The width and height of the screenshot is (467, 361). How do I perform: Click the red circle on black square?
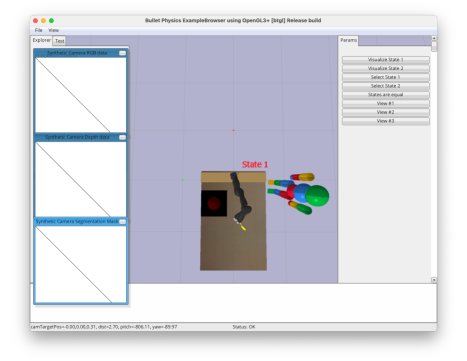coord(214,203)
